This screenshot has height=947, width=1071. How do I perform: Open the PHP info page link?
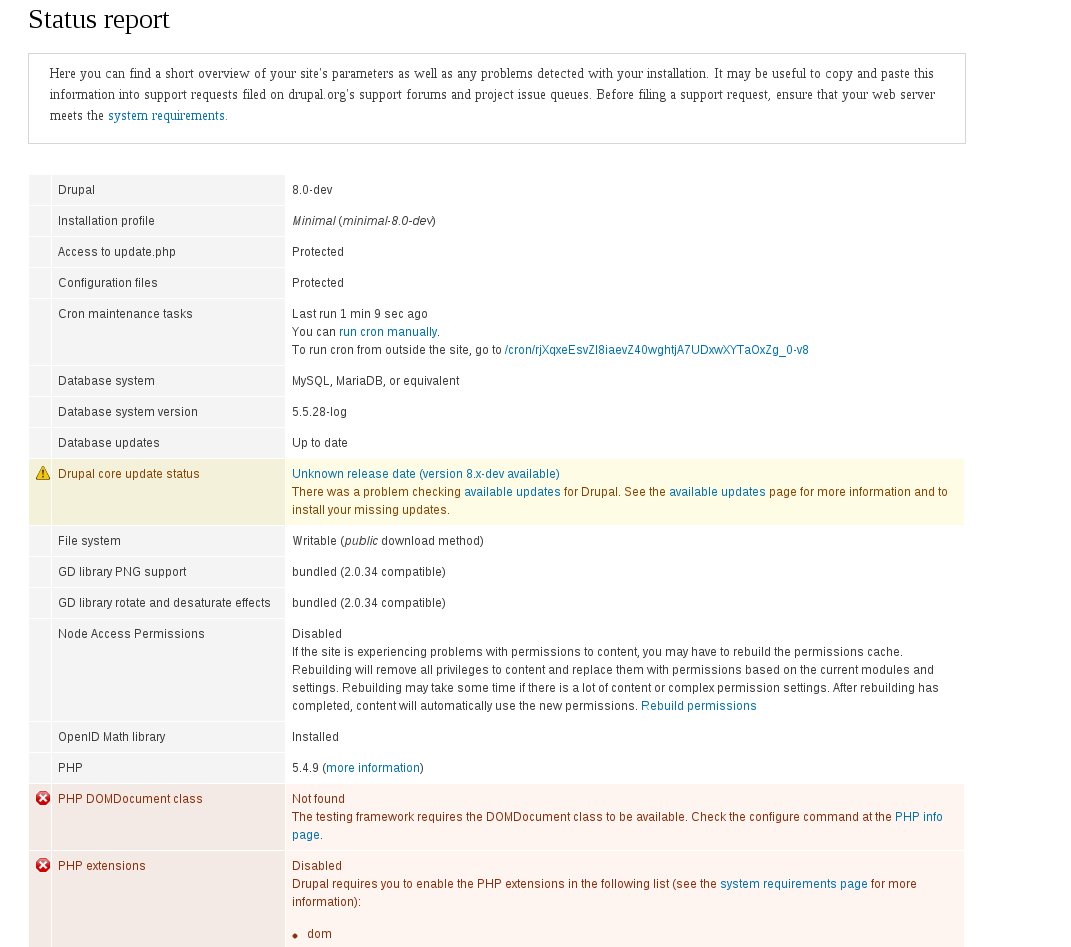point(919,816)
